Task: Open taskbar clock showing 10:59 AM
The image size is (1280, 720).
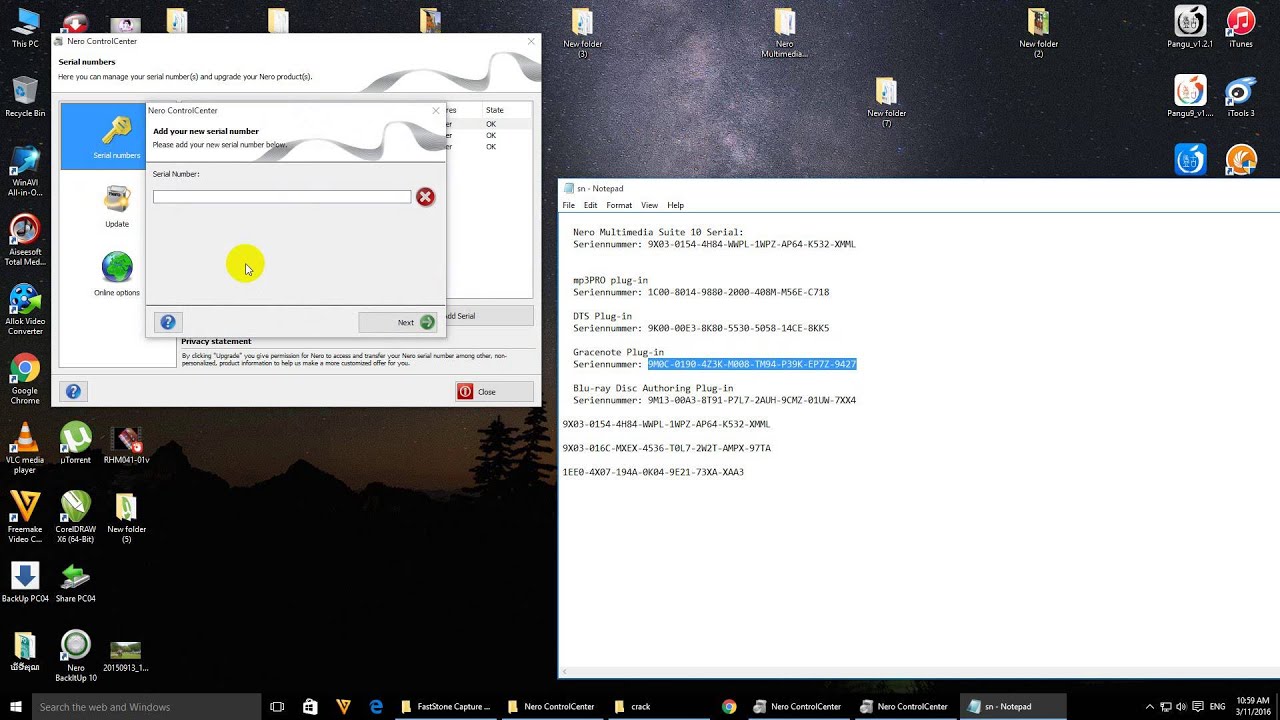Action: click(x=1253, y=706)
